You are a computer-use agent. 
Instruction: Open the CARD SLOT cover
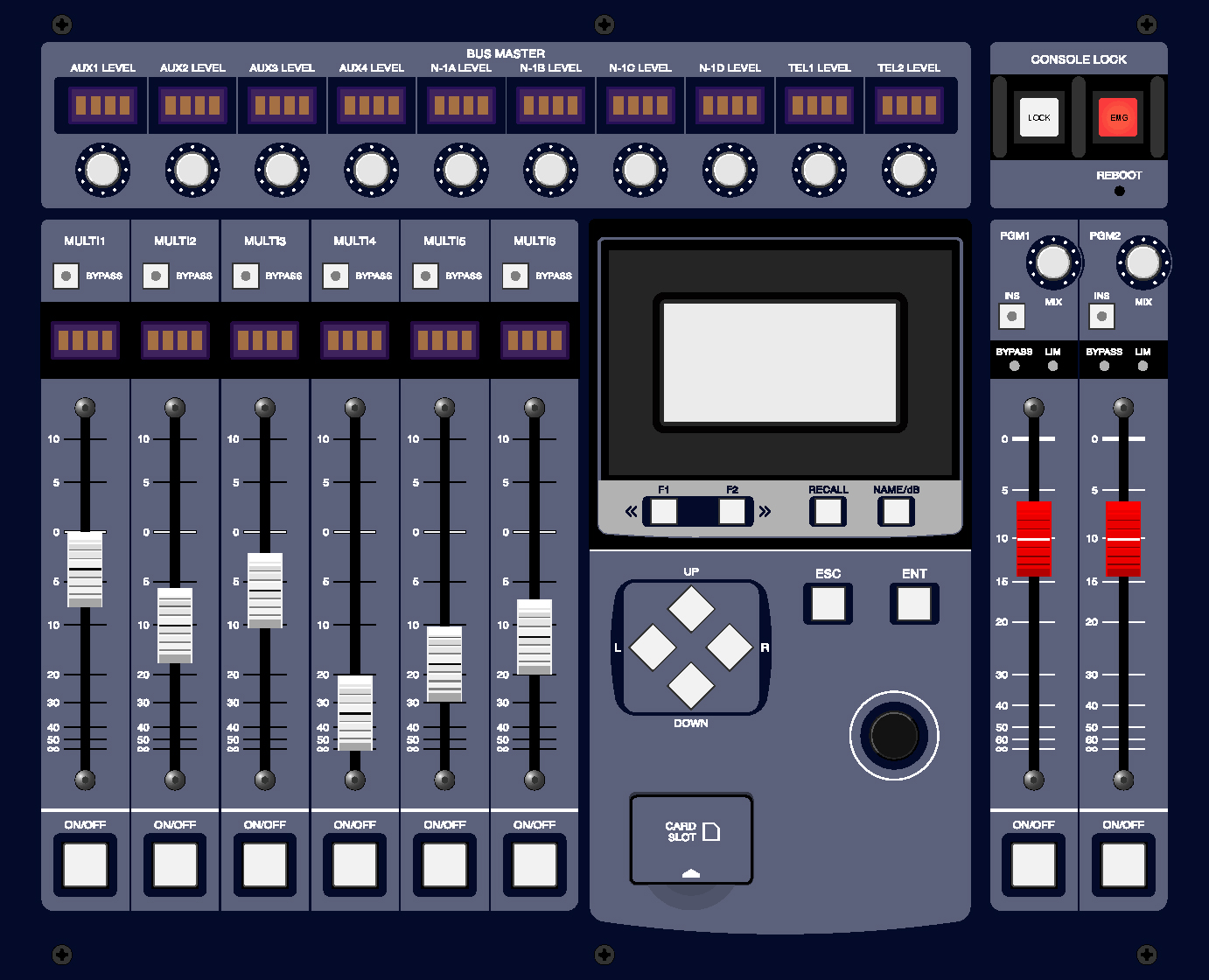691,839
